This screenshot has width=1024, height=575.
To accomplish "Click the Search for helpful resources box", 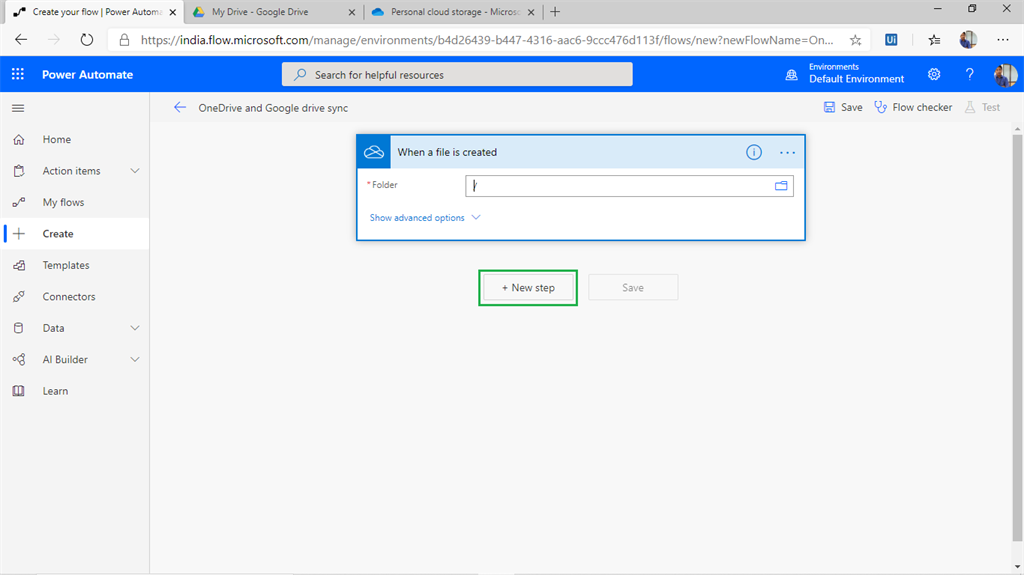I will [x=457, y=74].
